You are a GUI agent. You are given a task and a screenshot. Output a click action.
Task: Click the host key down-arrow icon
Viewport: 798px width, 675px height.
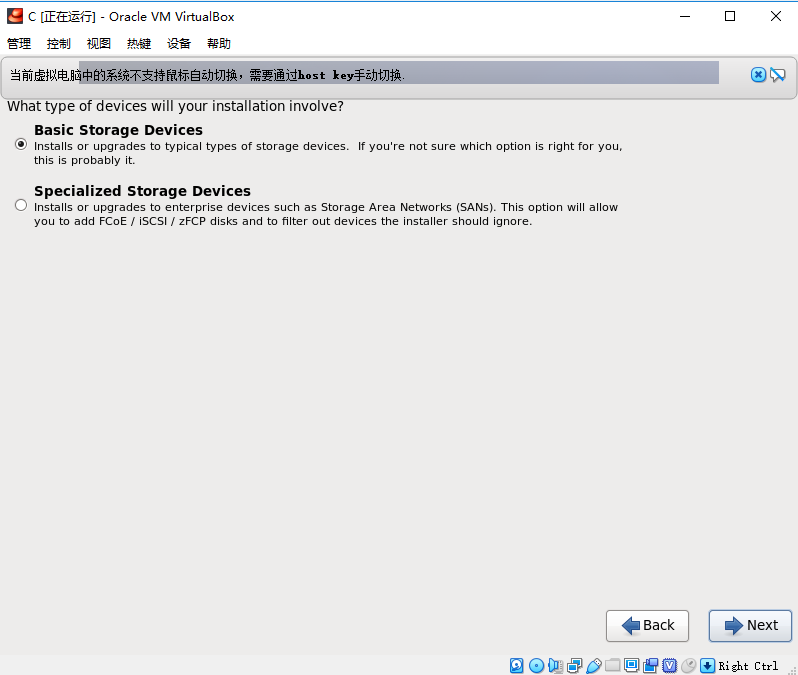coord(707,665)
